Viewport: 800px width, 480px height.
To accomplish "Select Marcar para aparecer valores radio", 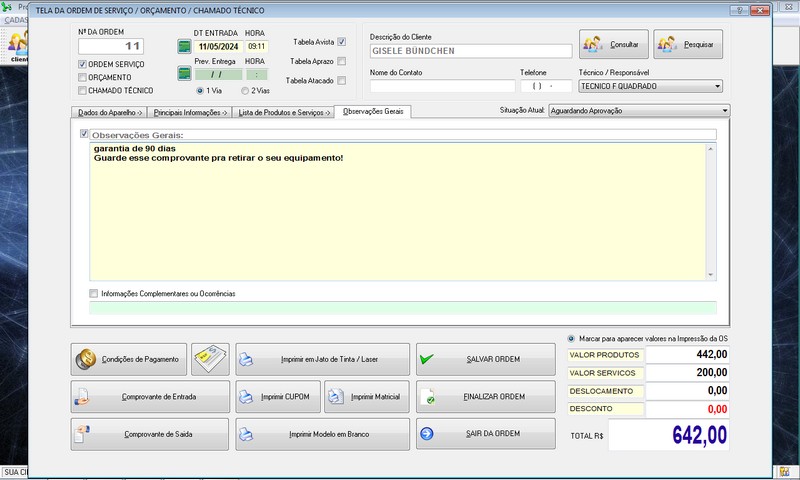I will click(x=571, y=339).
